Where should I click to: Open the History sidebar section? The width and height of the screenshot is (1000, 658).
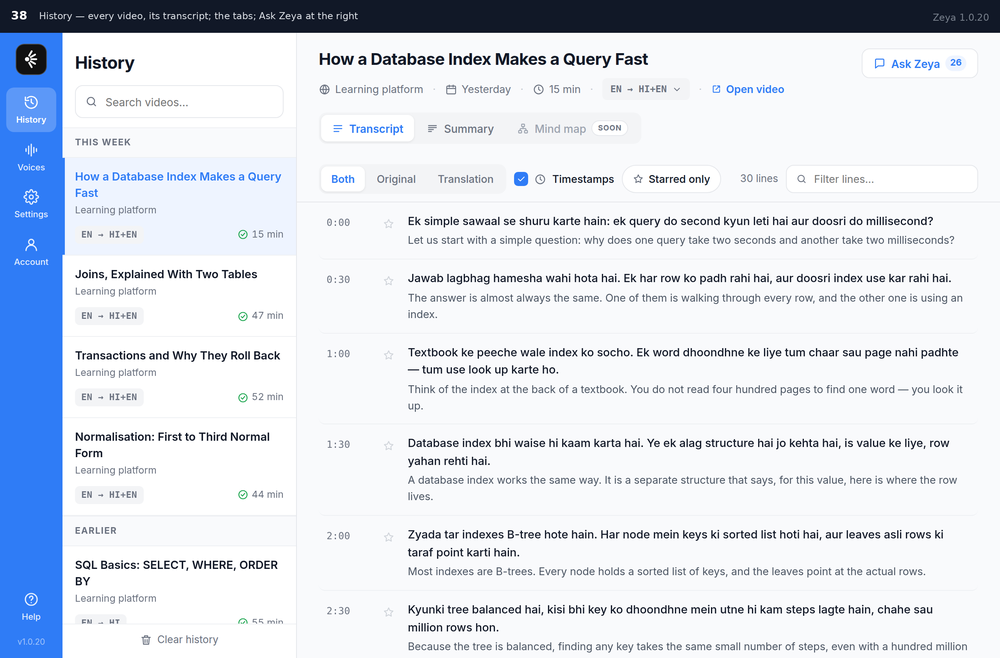tap(31, 110)
